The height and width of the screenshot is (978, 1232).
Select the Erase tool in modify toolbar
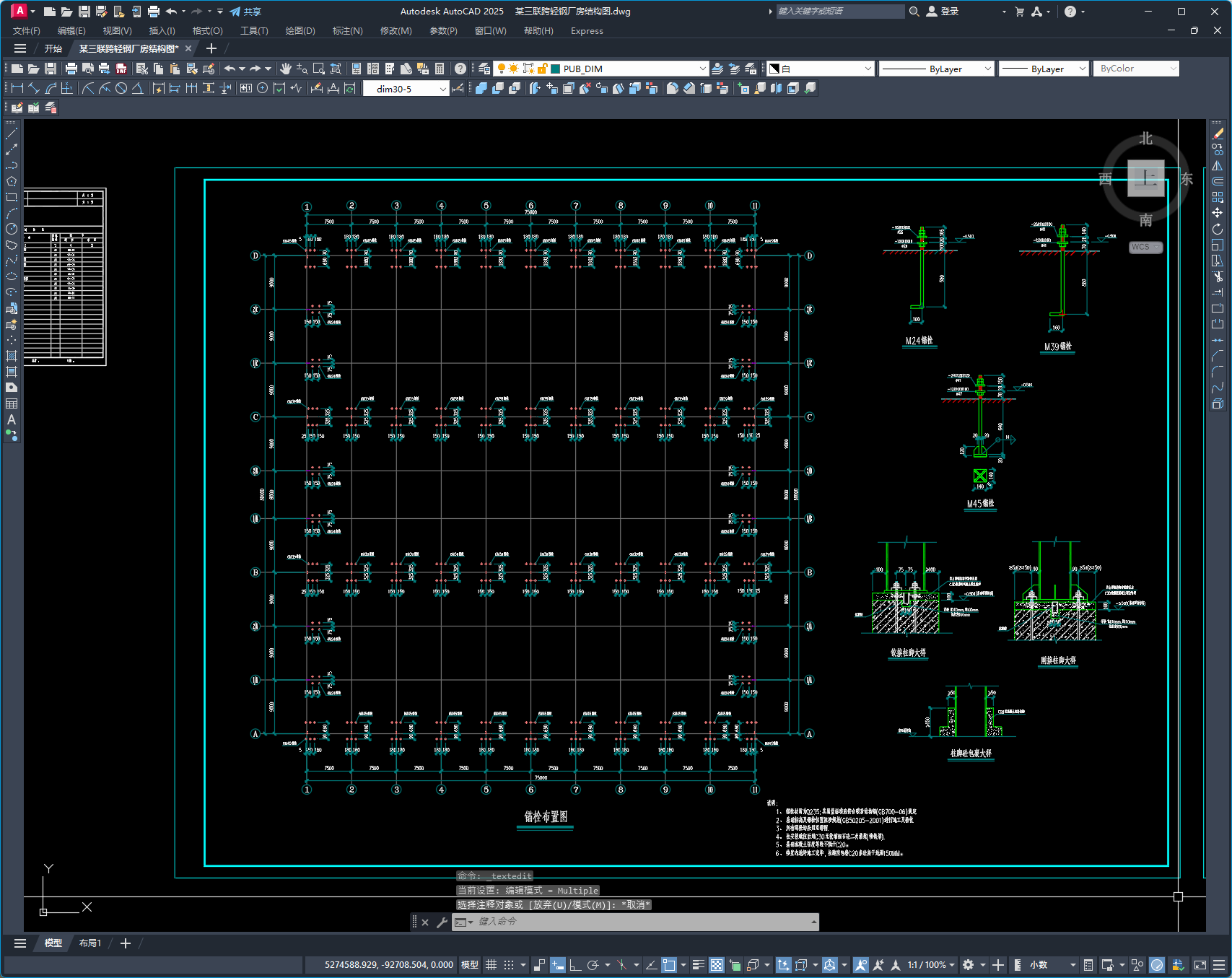click(1218, 134)
